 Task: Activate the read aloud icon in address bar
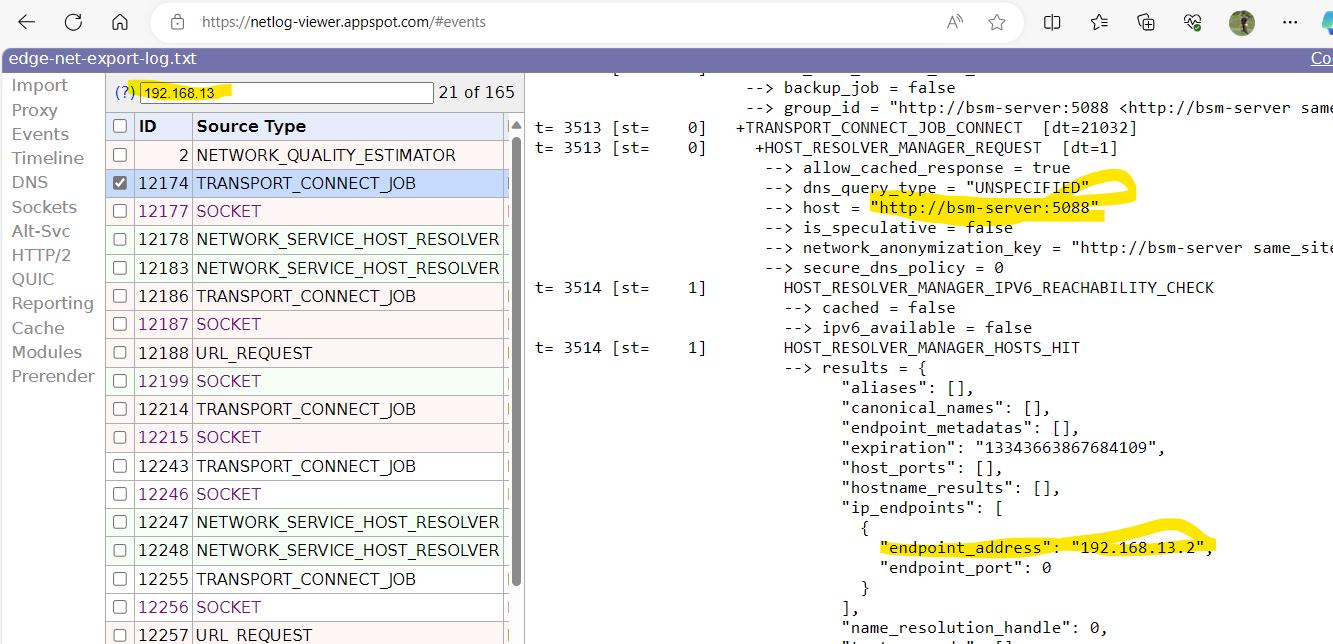(x=955, y=22)
